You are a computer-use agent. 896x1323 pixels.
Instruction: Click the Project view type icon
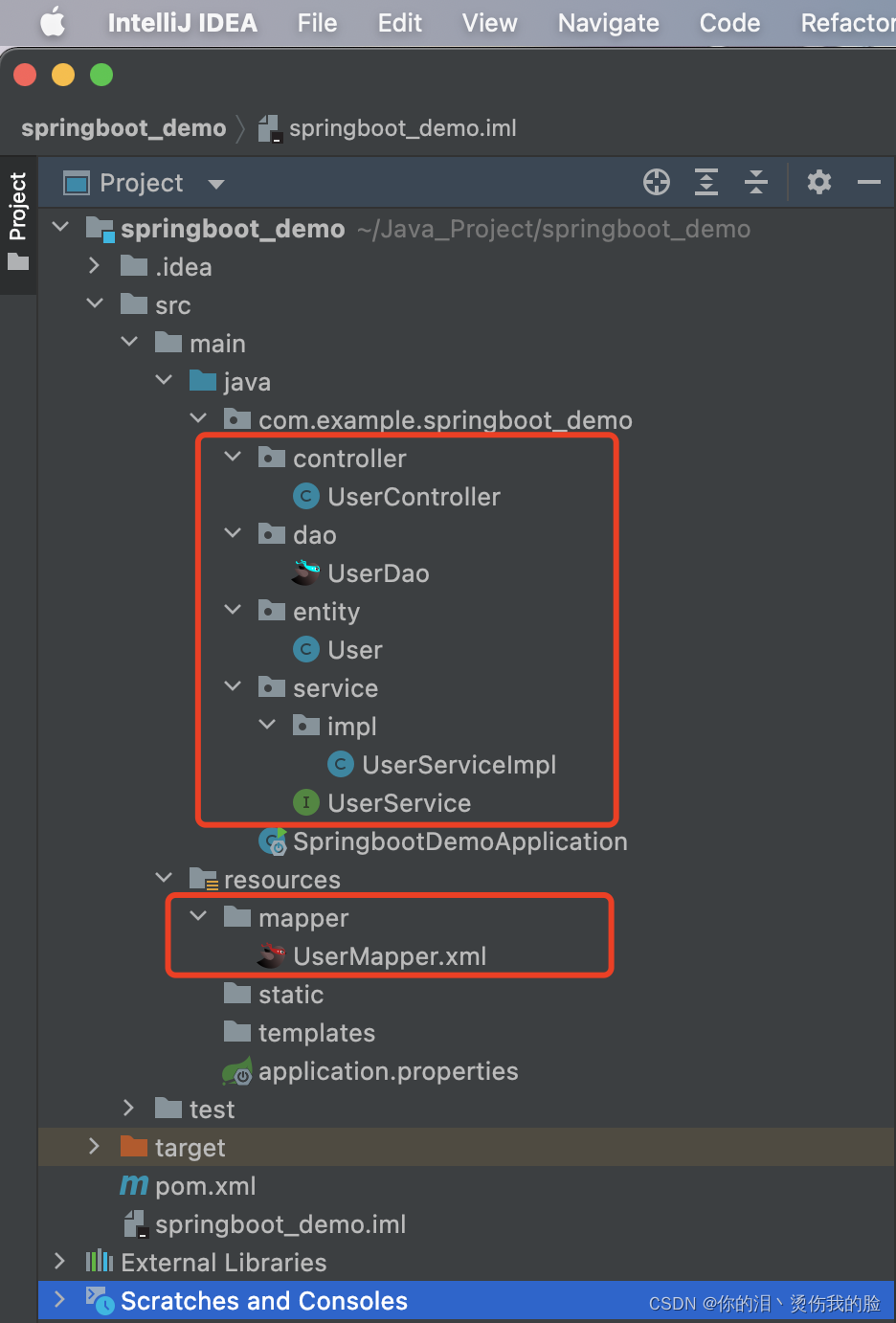tap(76, 182)
